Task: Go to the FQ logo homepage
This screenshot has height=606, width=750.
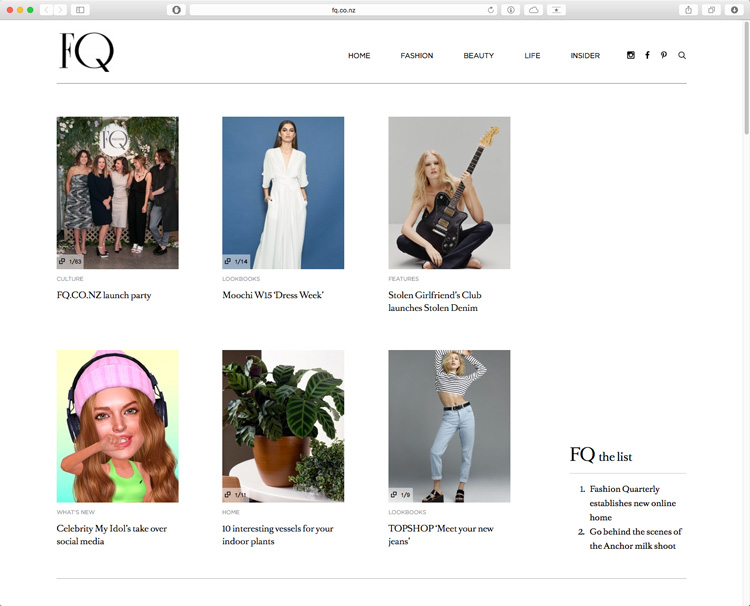Action: pyautogui.click(x=87, y=52)
